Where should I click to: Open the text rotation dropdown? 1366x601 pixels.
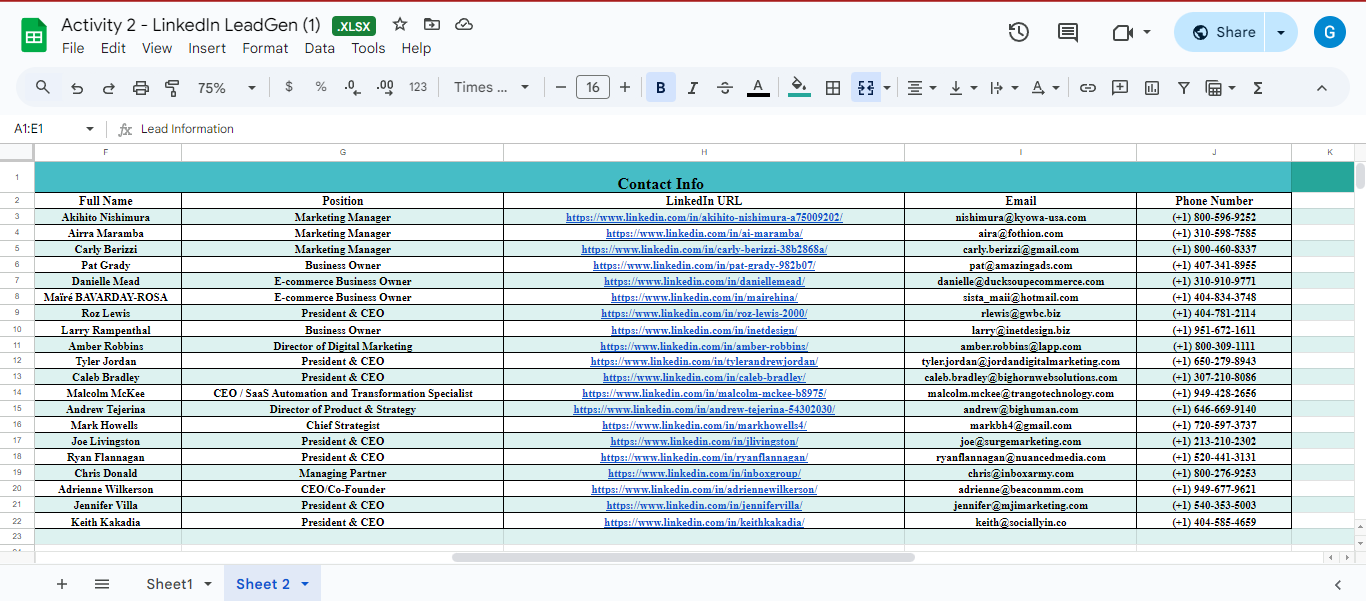click(1045, 88)
